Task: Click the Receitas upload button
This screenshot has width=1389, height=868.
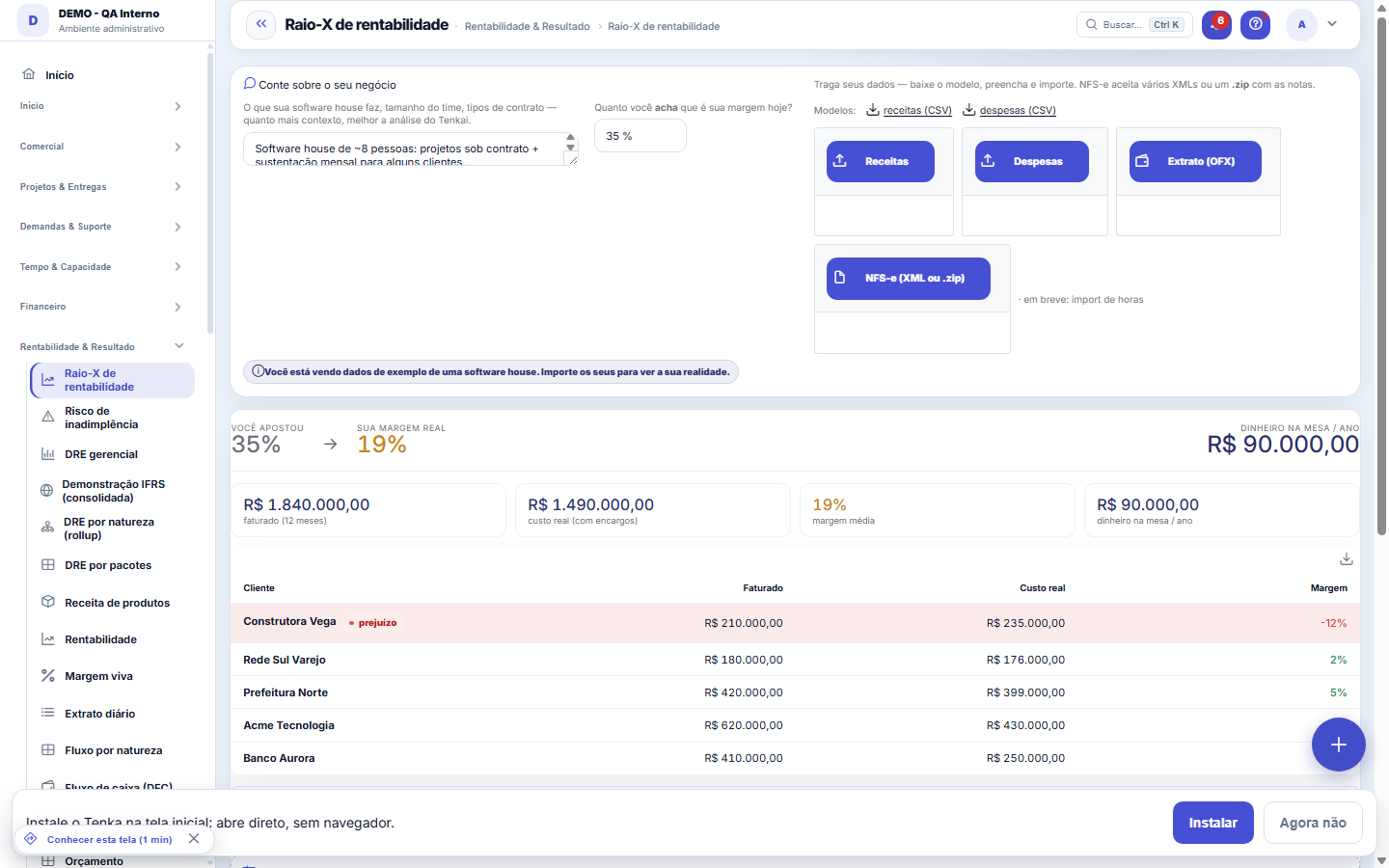Action: [880, 161]
